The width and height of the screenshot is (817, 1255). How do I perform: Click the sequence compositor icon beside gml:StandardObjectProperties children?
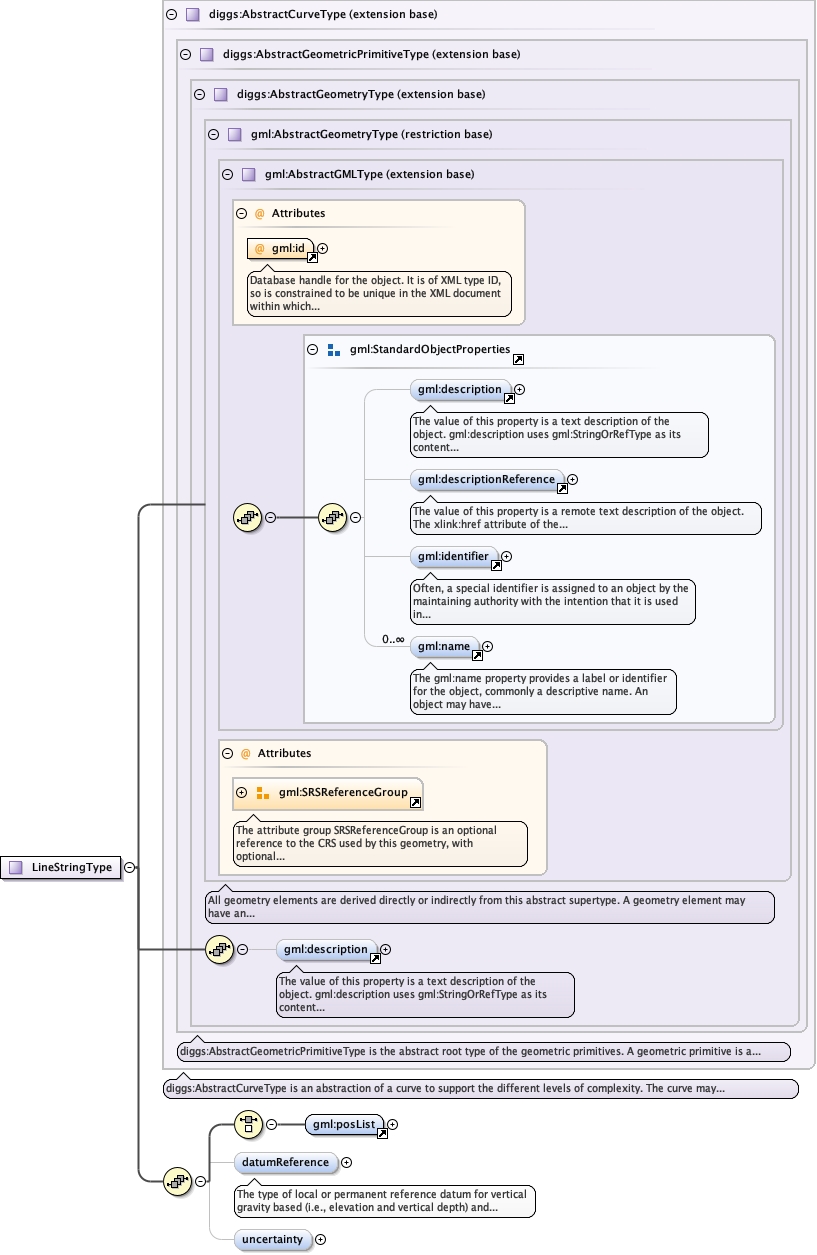coord(331,517)
